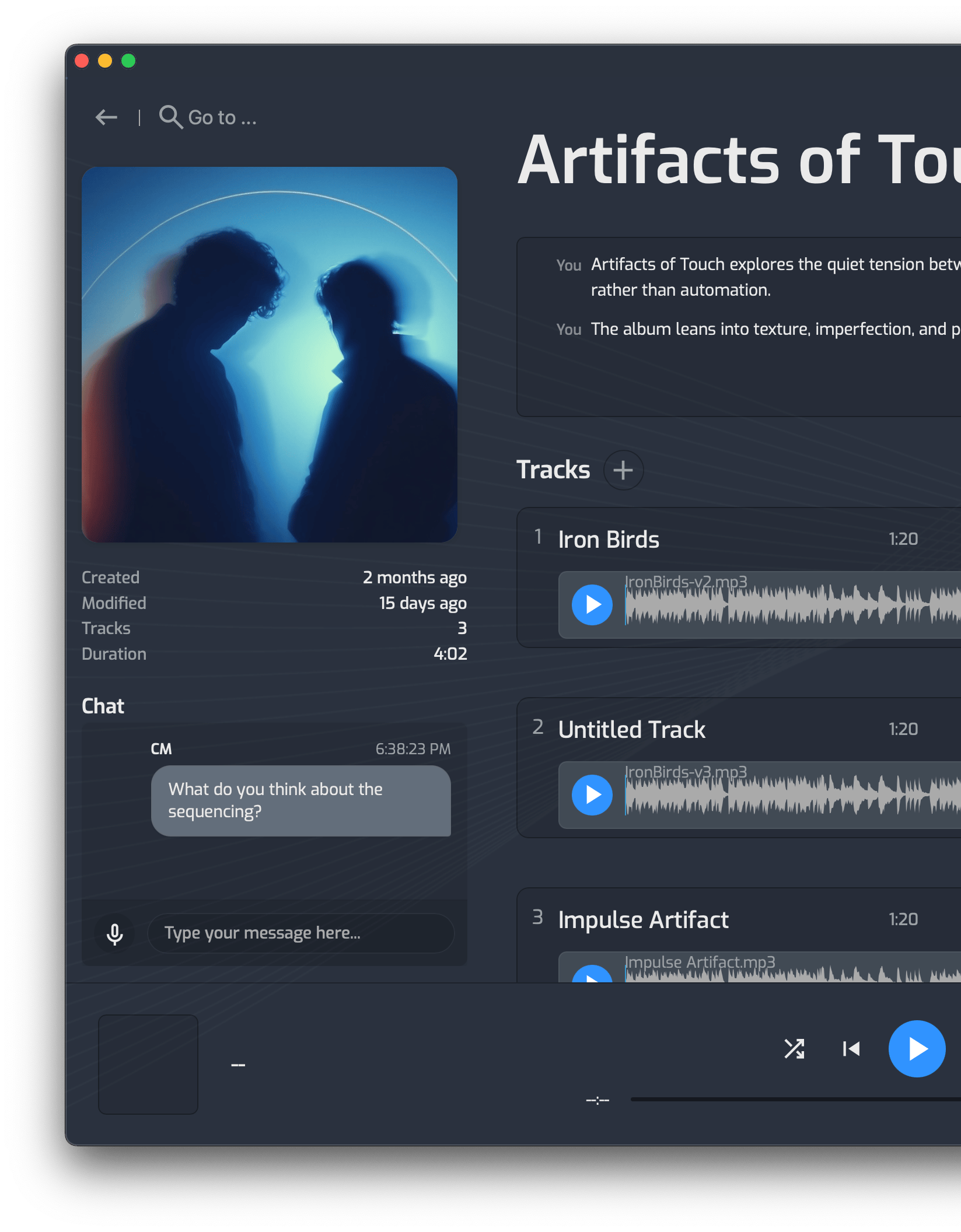
Task: Play the IronBirds-v2.mp3 audio
Action: 592,605
